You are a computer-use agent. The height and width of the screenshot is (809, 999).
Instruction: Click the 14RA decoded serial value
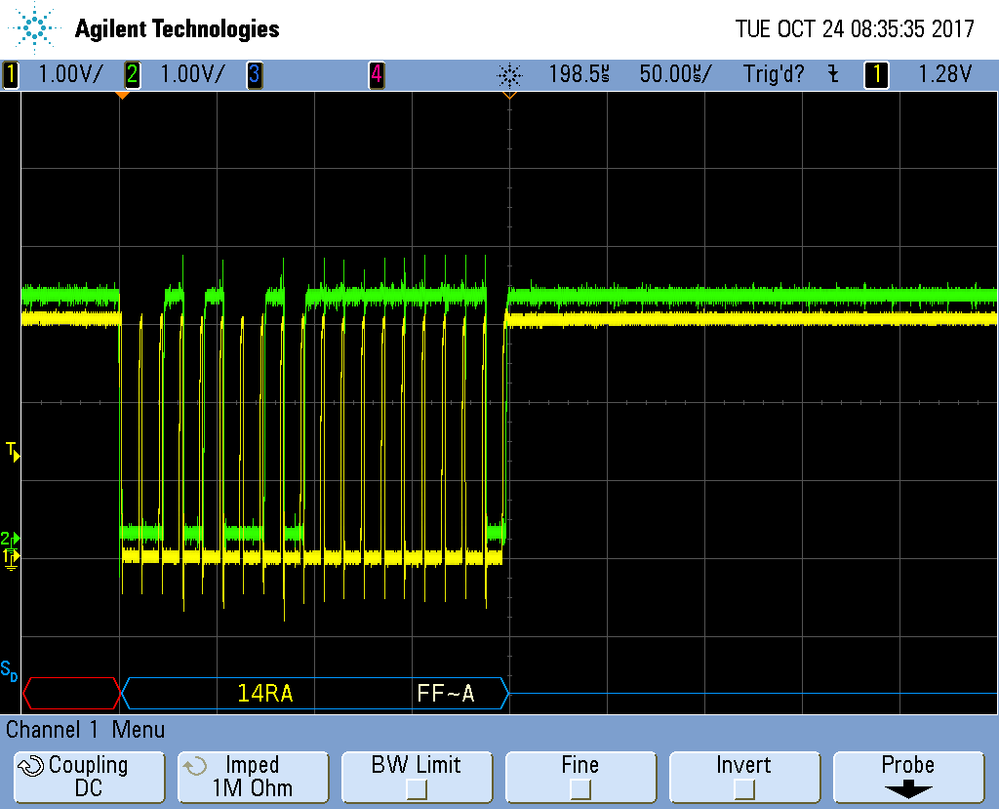point(265,694)
